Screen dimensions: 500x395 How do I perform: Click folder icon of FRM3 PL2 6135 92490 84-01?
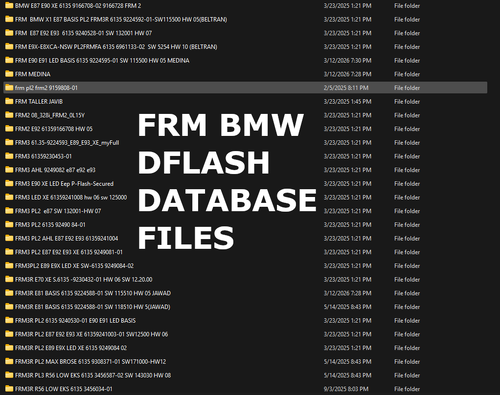point(9,224)
